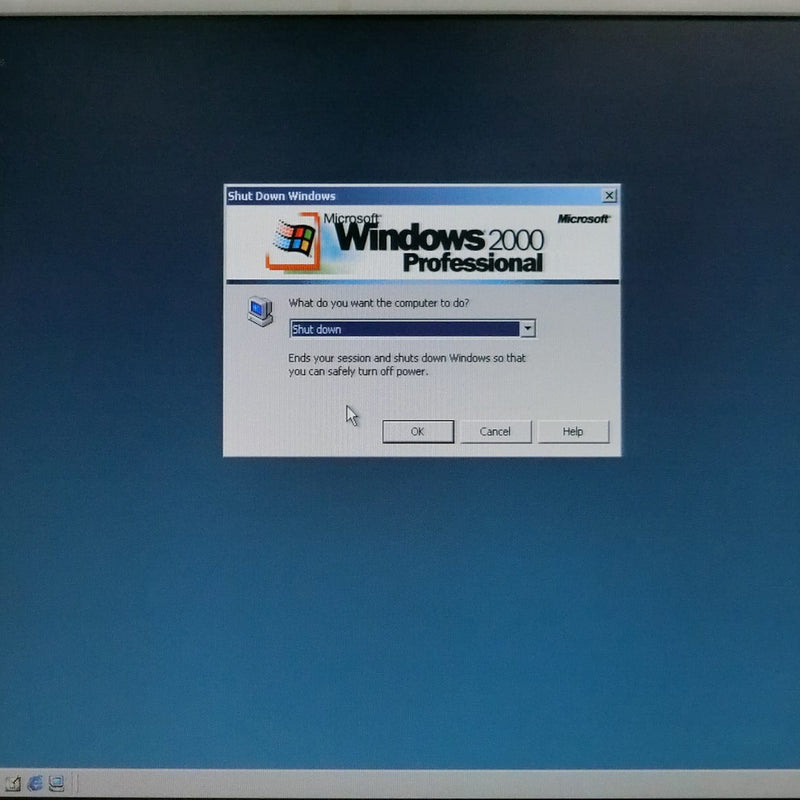The height and width of the screenshot is (800, 800).
Task: Click the OK button to confirm
Action: 418,432
